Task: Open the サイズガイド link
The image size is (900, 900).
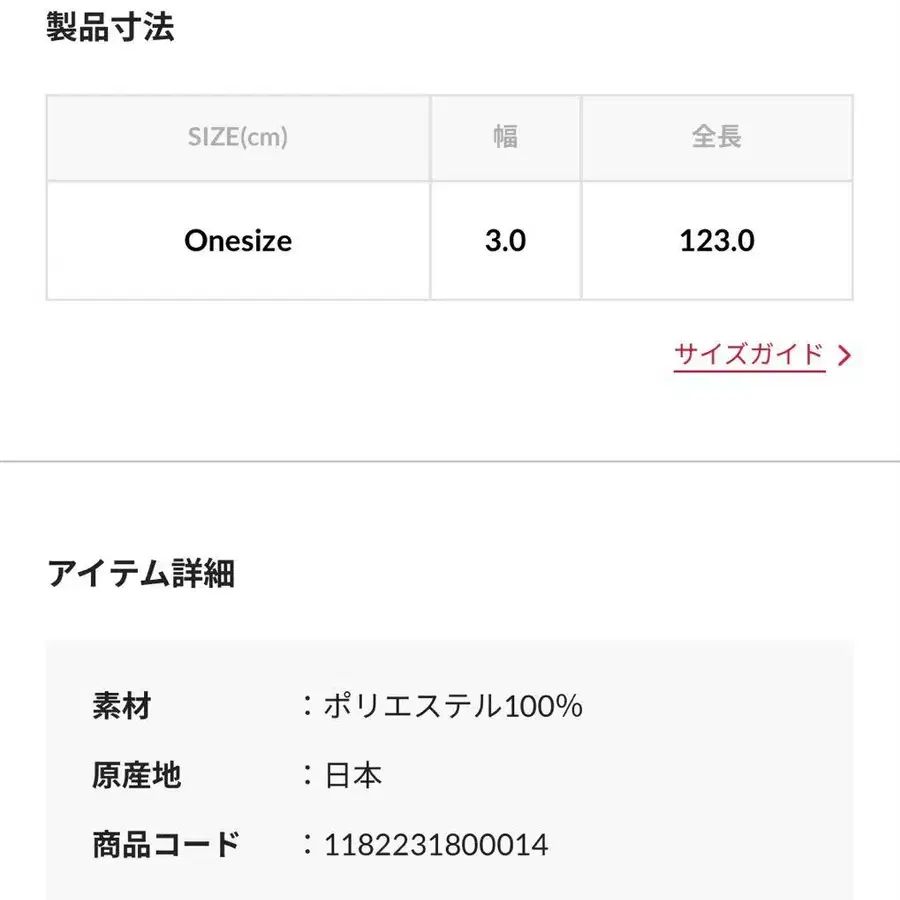Action: click(749, 355)
